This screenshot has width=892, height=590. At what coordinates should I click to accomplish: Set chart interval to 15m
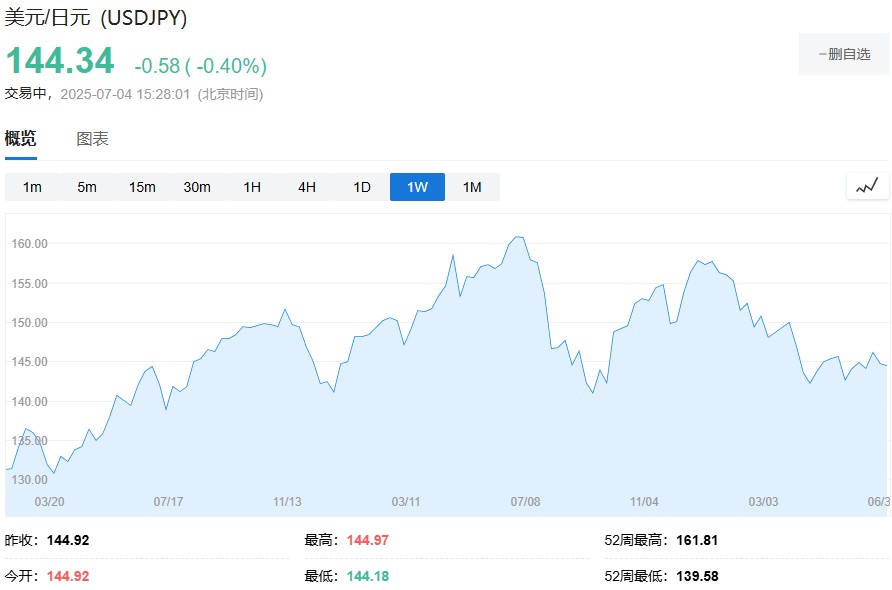coord(142,187)
